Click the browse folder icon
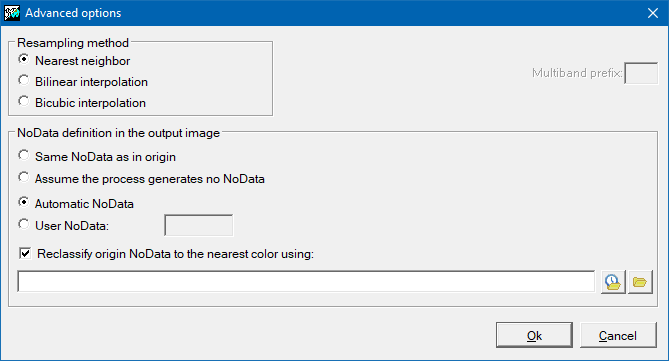The image size is (669, 361). click(640, 282)
